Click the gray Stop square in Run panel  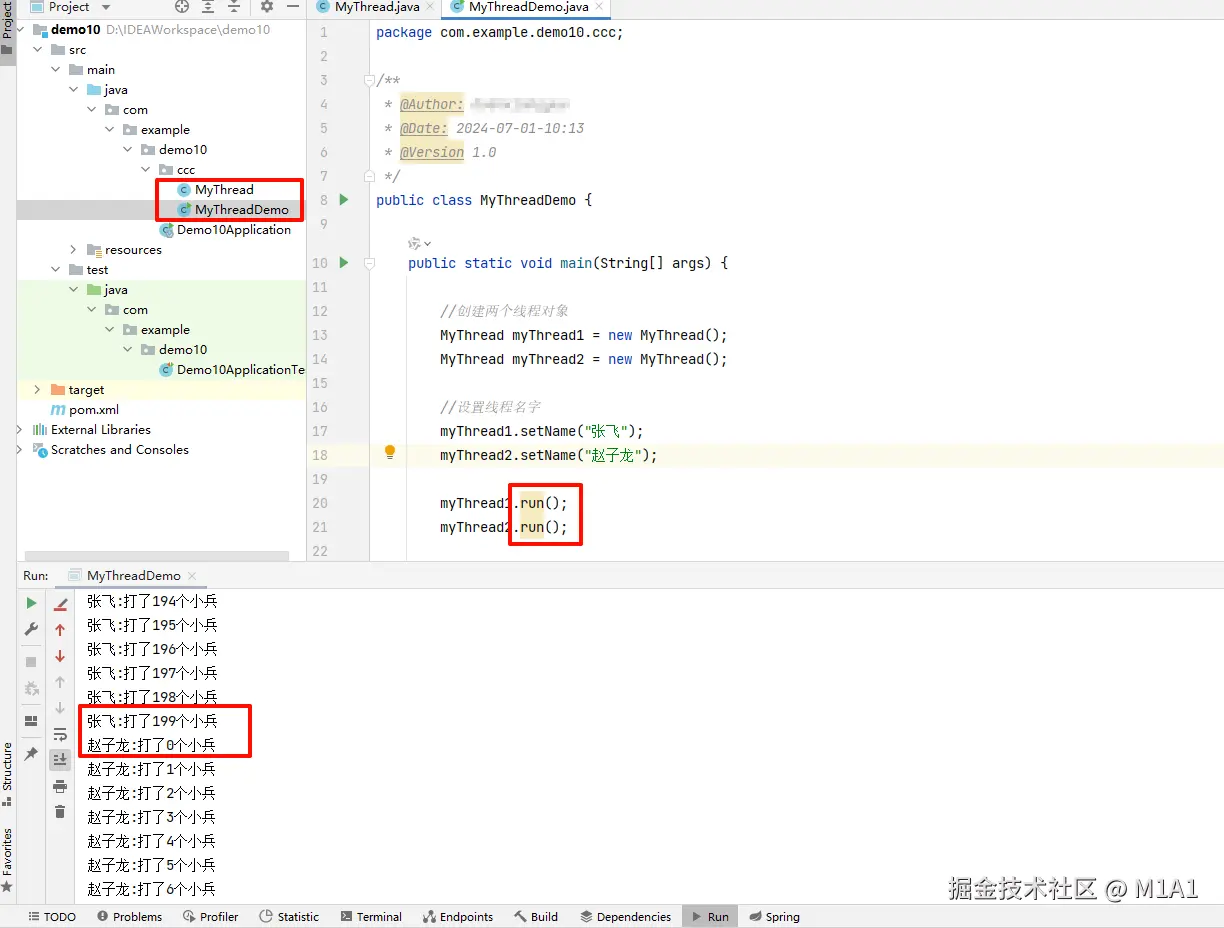pos(31,662)
